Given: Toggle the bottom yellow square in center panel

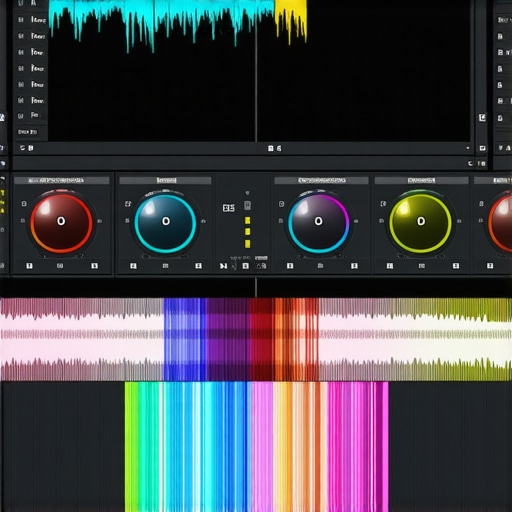Looking at the screenshot, I should point(248,244).
